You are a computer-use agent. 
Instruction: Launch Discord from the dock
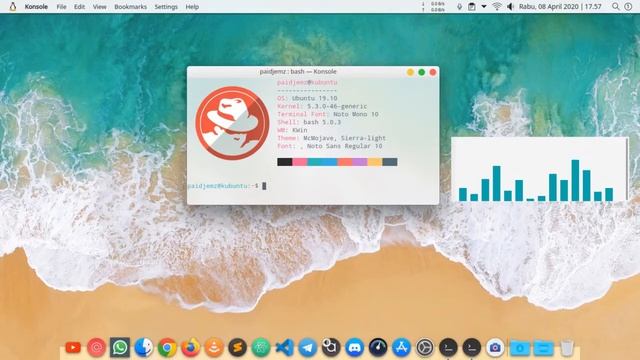[354, 347]
